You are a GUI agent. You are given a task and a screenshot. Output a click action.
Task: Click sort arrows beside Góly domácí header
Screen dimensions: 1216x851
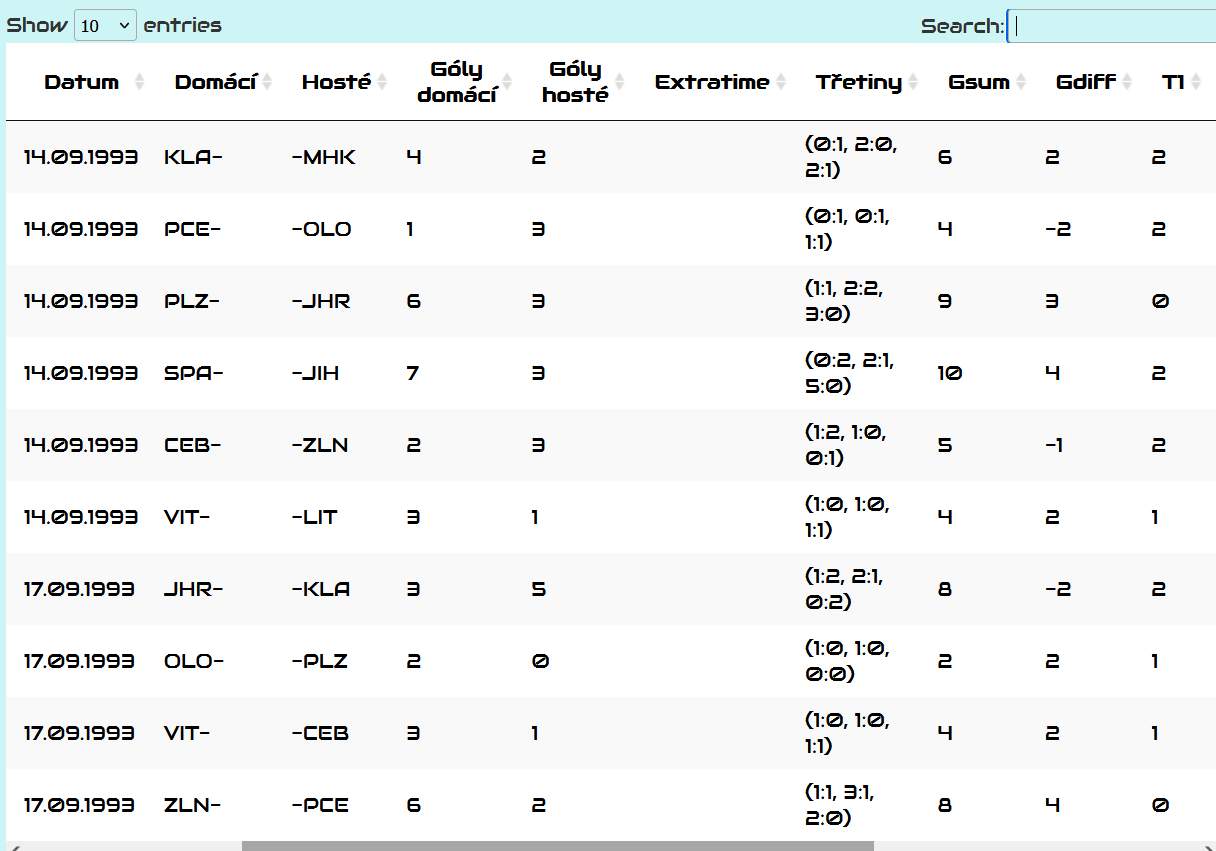tap(507, 83)
